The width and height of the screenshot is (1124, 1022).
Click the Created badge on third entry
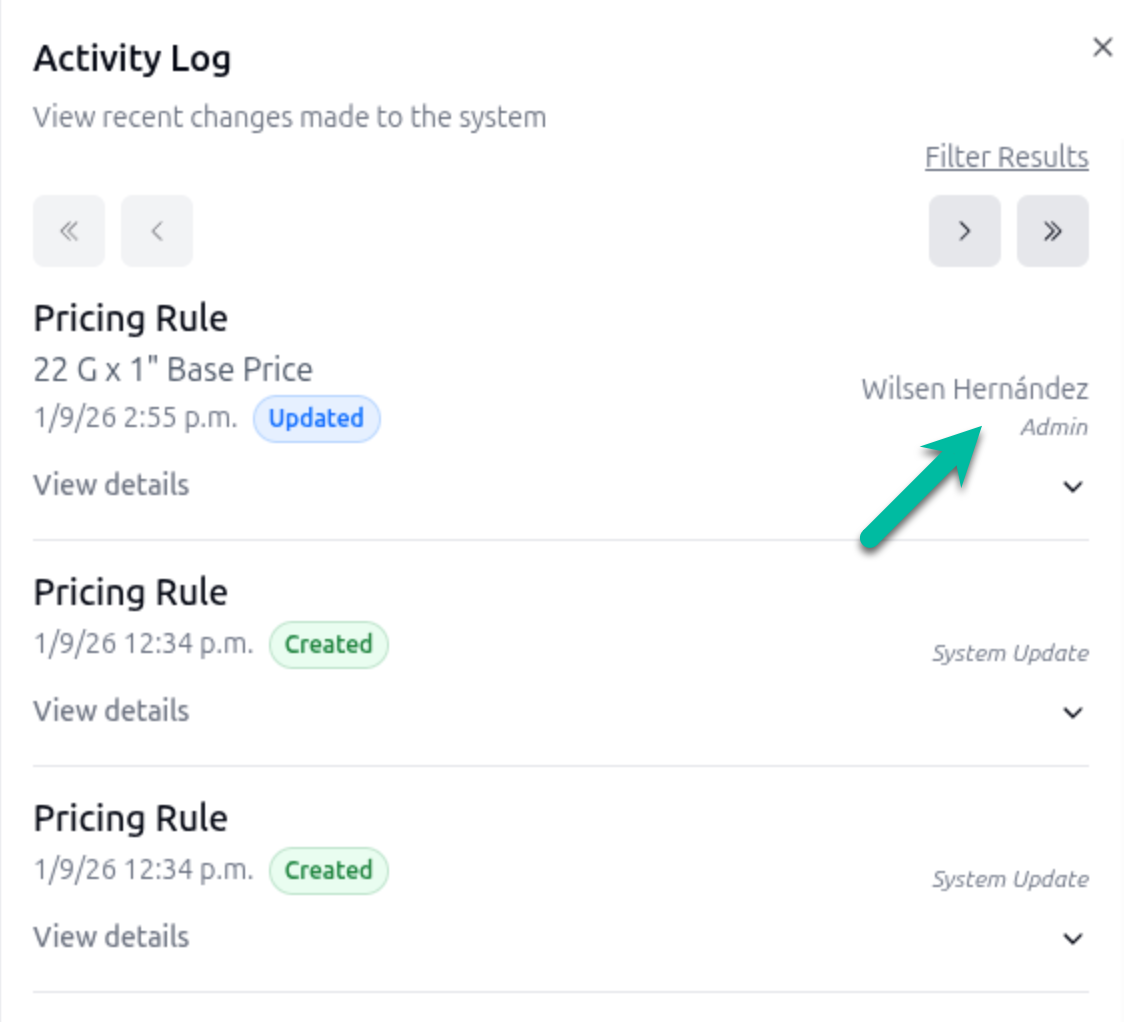(x=328, y=871)
